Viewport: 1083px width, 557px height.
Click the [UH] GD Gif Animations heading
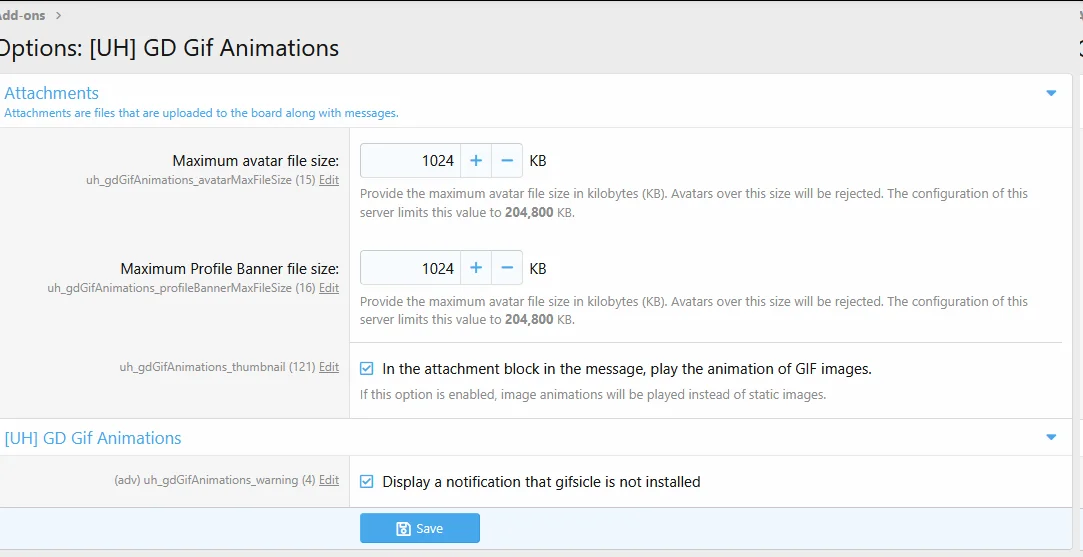click(93, 438)
